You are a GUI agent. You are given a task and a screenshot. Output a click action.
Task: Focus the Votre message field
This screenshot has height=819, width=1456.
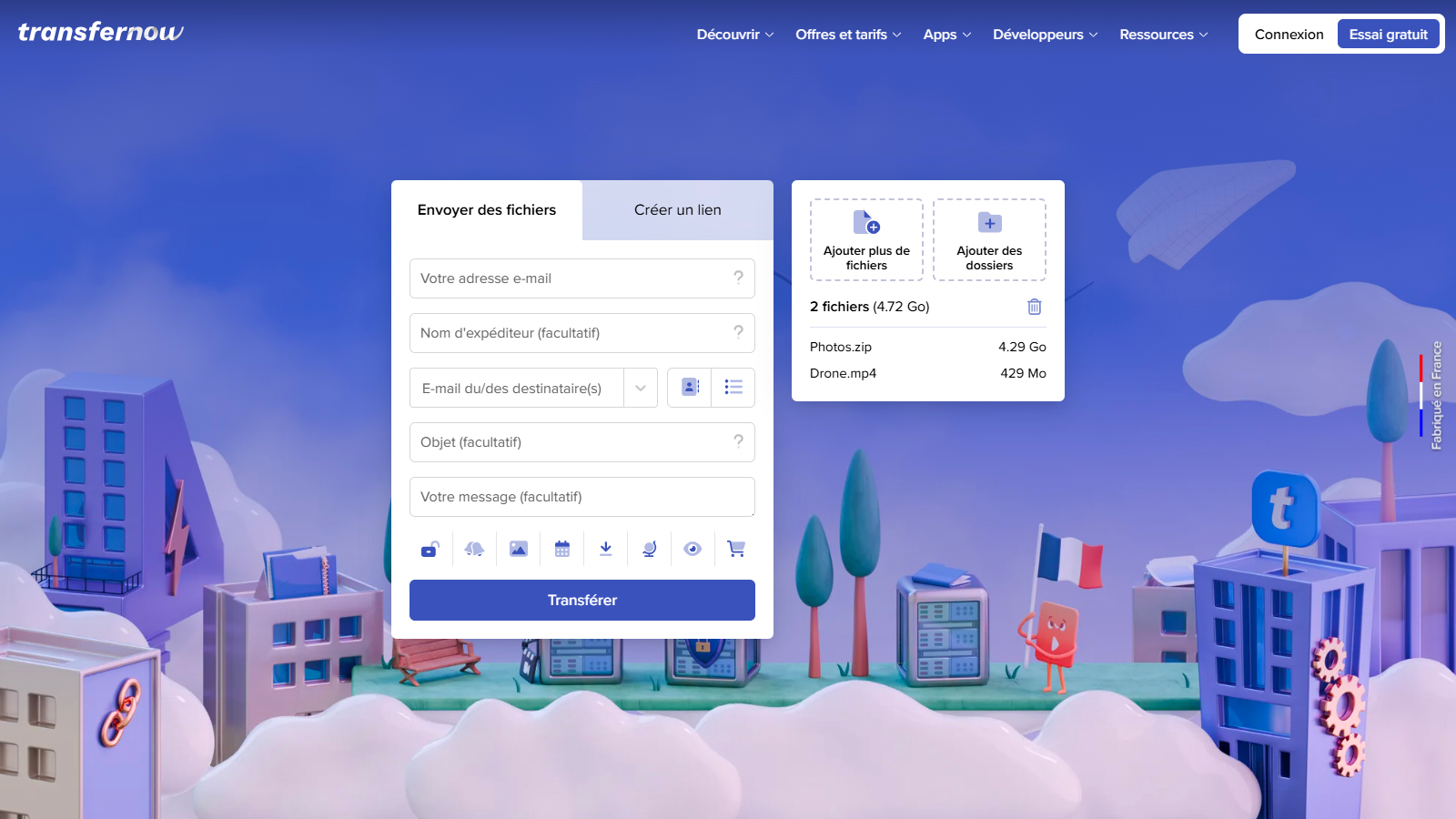click(582, 497)
